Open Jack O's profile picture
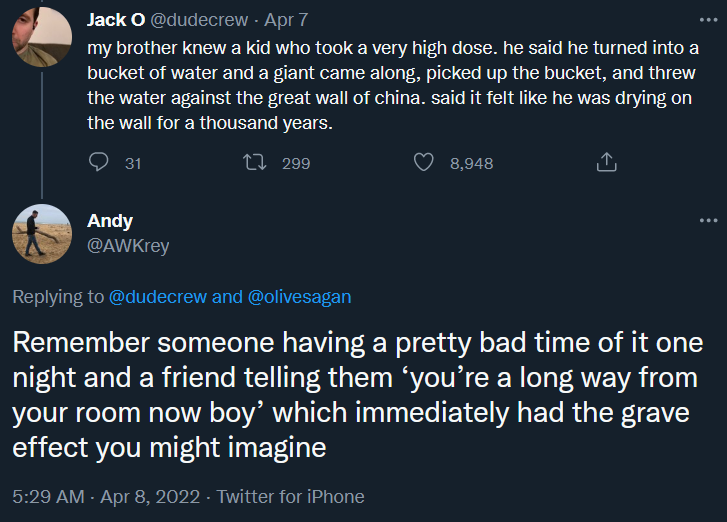Viewport: 727px width, 522px height. click(x=40, y=37)
